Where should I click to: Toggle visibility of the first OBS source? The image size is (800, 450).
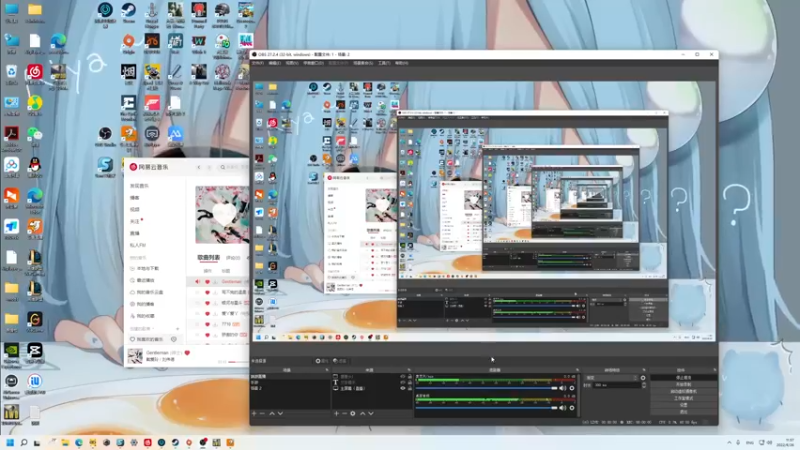click(x=403, y=377)
